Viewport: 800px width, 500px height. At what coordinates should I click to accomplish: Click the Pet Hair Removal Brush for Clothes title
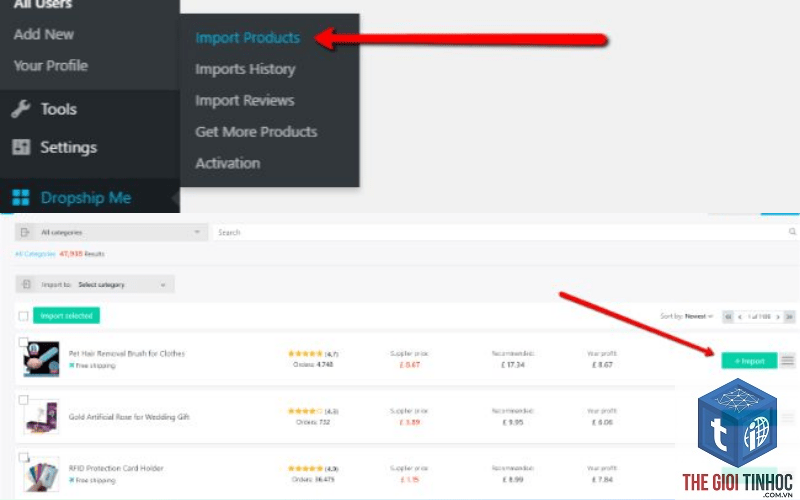pos(127,354)
